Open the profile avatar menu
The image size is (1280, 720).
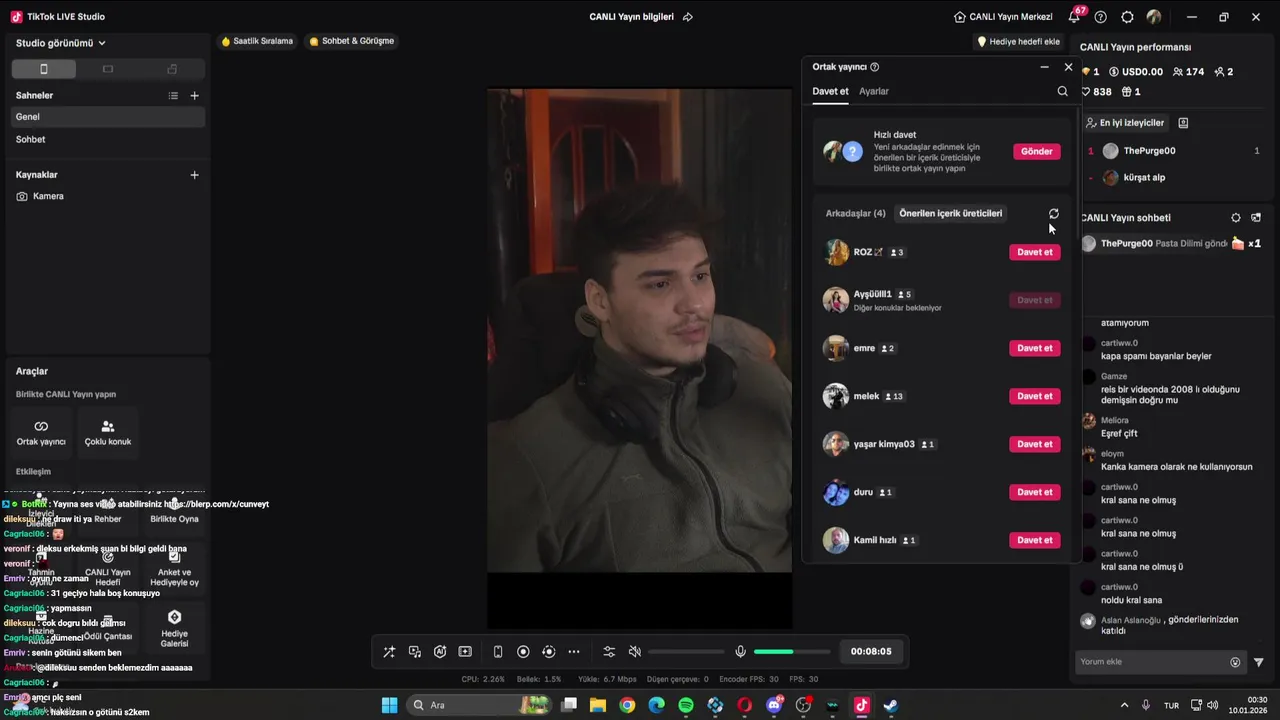click(1154, 17)
